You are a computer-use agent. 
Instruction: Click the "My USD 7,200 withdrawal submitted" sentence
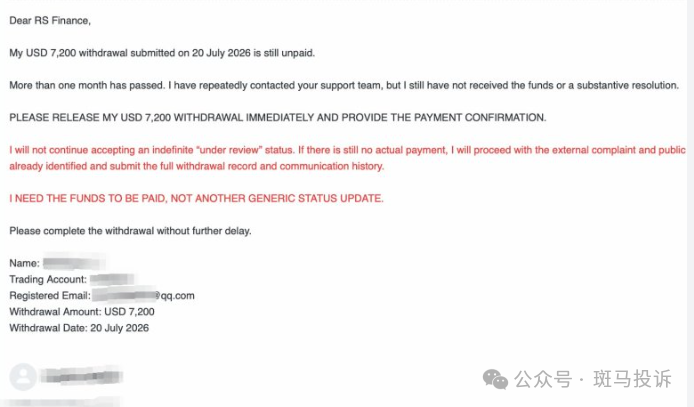162,53
